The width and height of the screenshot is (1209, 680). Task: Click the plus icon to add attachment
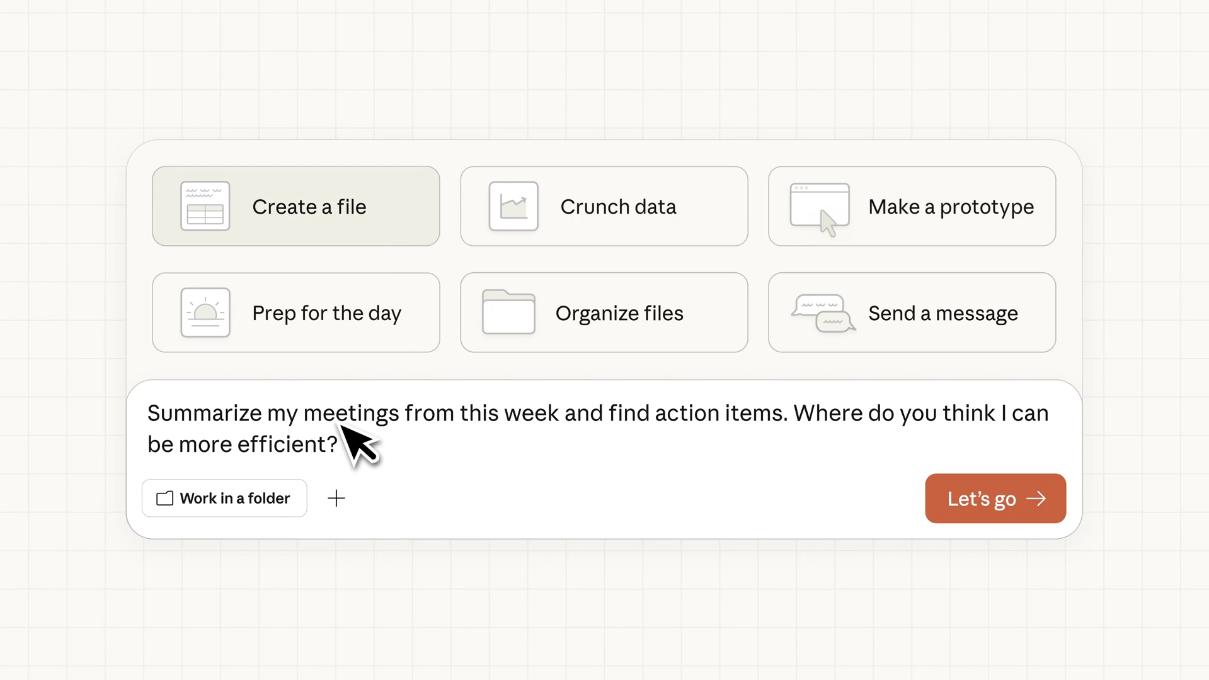pos(336,498)
